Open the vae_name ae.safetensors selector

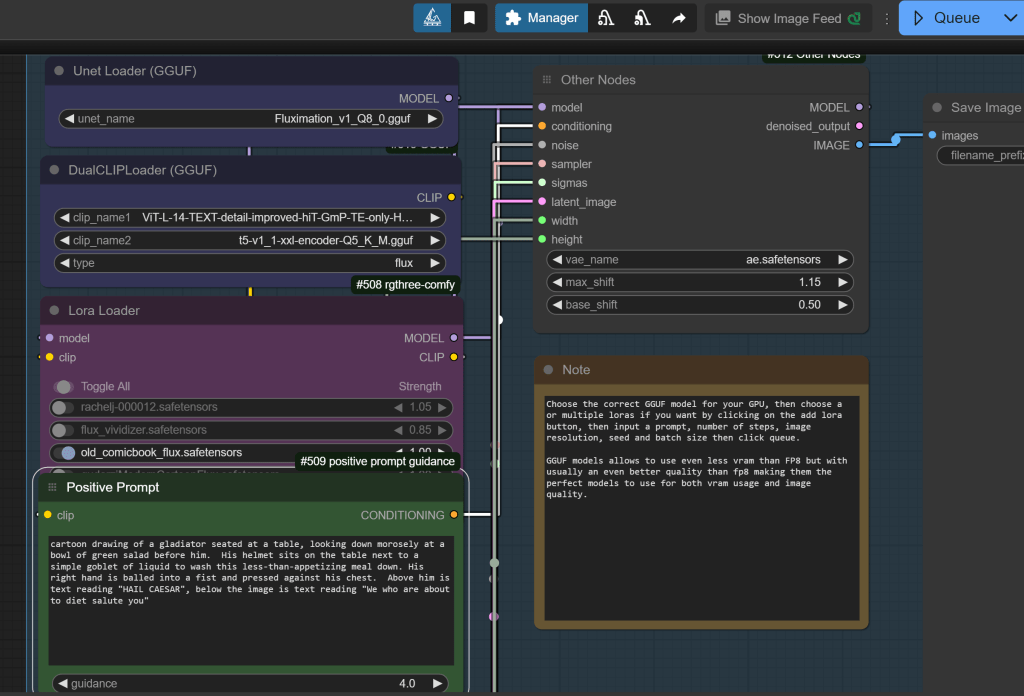coord(699,260)
